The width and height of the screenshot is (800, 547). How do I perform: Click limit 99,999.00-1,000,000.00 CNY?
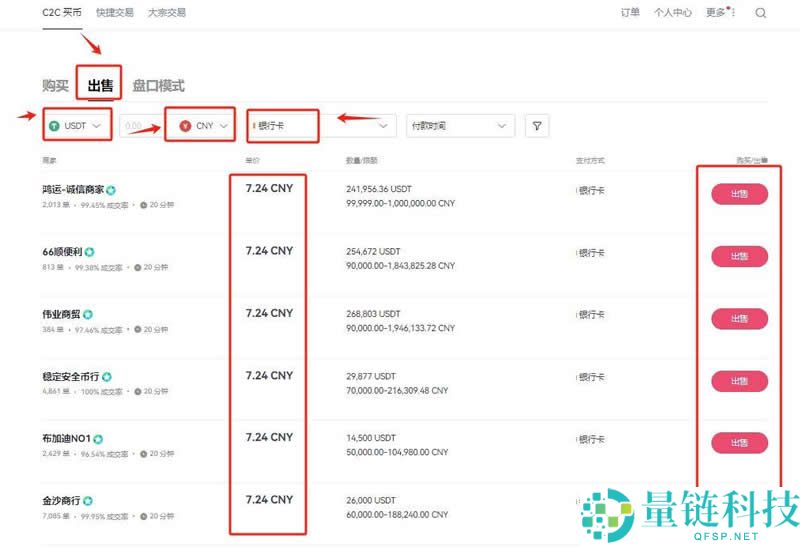[x=401, y=203]
